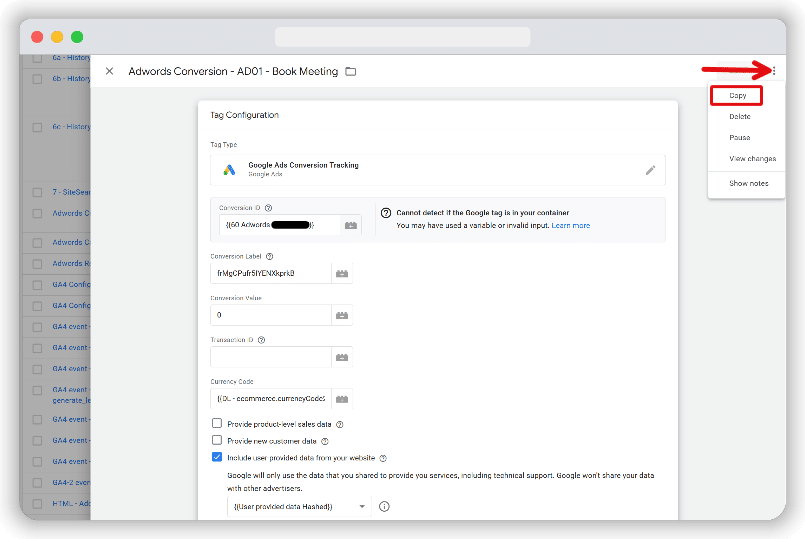
Task: Open variable picker for Conversion ID
Action: pos(351,225)
